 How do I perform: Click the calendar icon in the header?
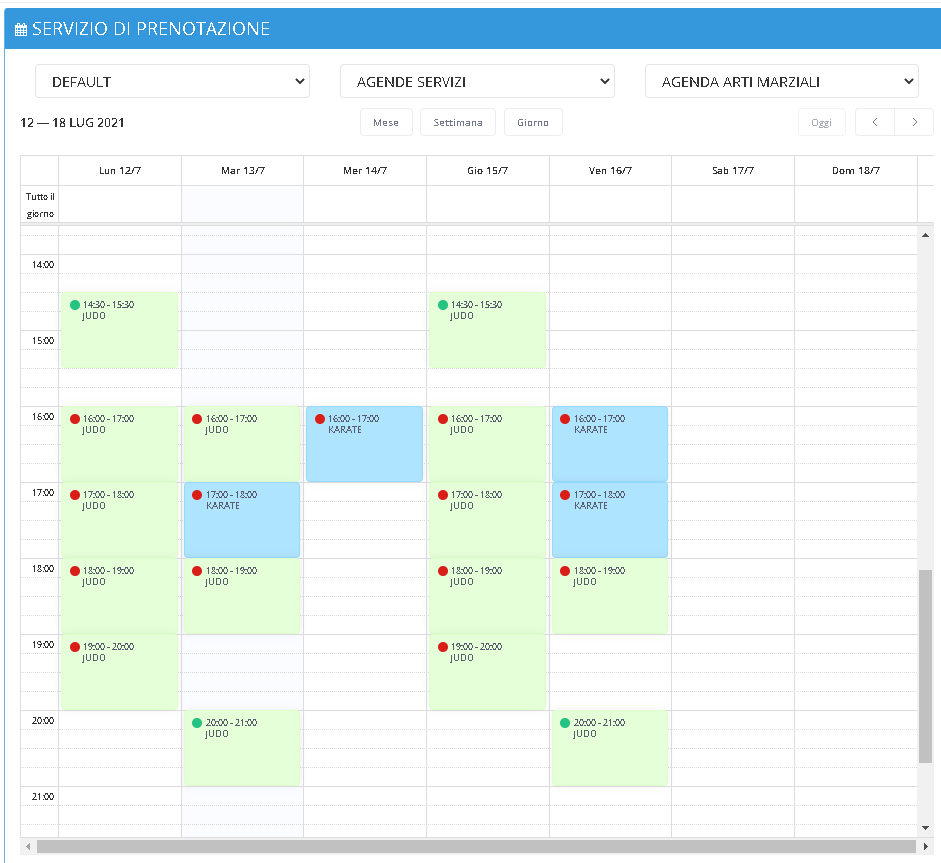click(21, 30)
